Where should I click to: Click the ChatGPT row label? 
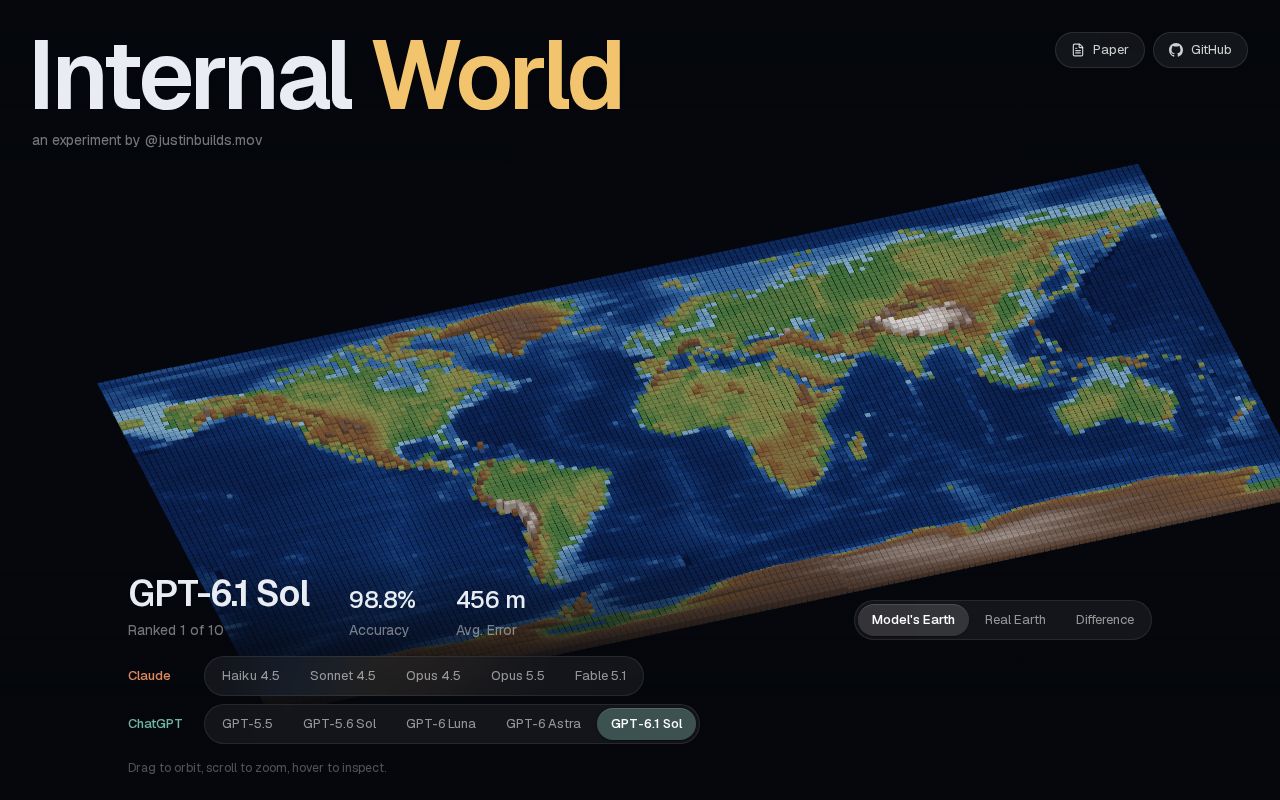point(155,724)
